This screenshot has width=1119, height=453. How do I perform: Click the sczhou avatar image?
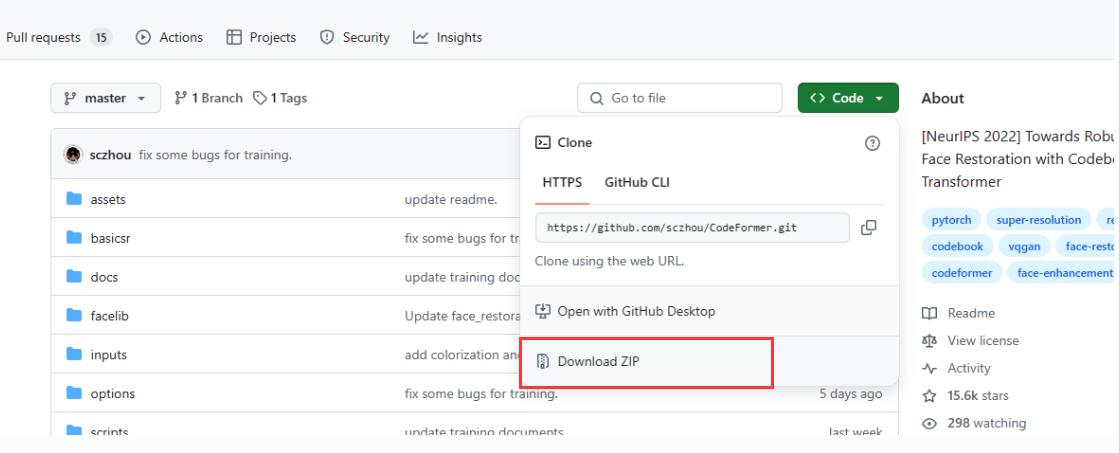(x=73, y=155)
